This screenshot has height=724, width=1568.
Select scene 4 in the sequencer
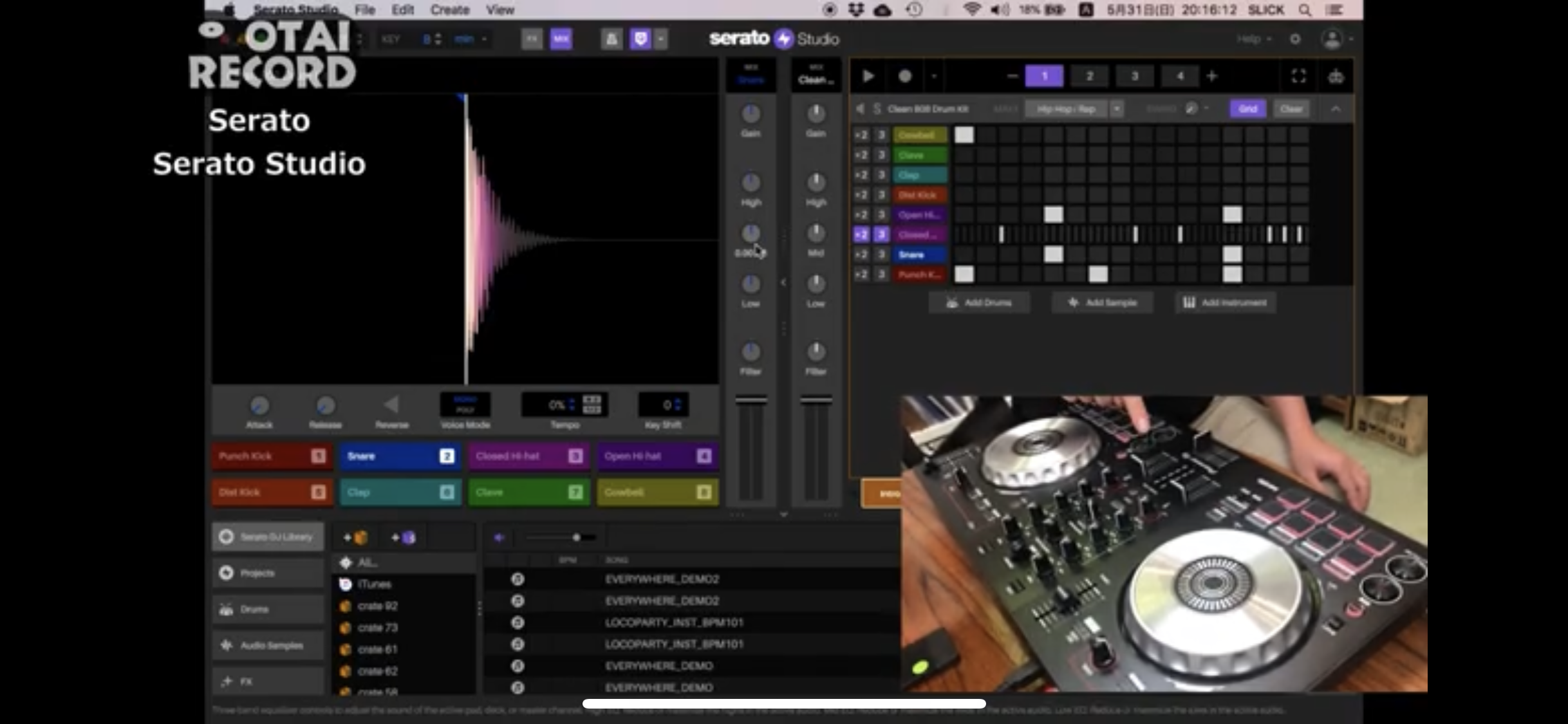point(1180,76)
